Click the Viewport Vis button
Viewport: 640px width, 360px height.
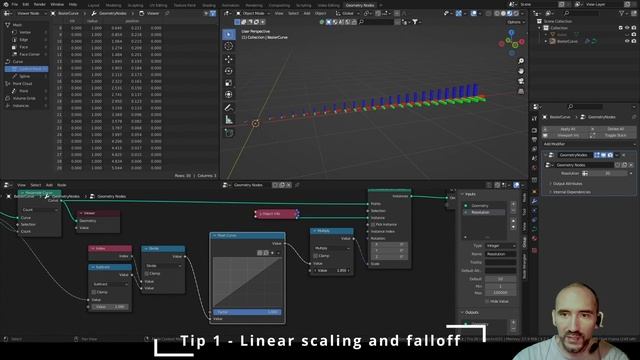[568, 136]
